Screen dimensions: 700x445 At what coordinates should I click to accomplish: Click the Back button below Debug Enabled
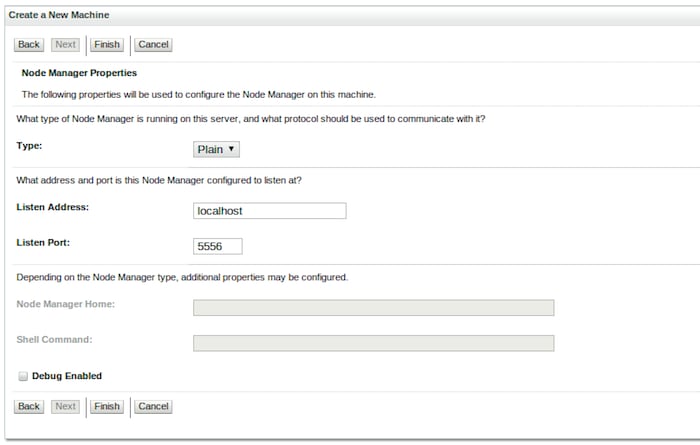pyautogui.click(x=29, y=406)
